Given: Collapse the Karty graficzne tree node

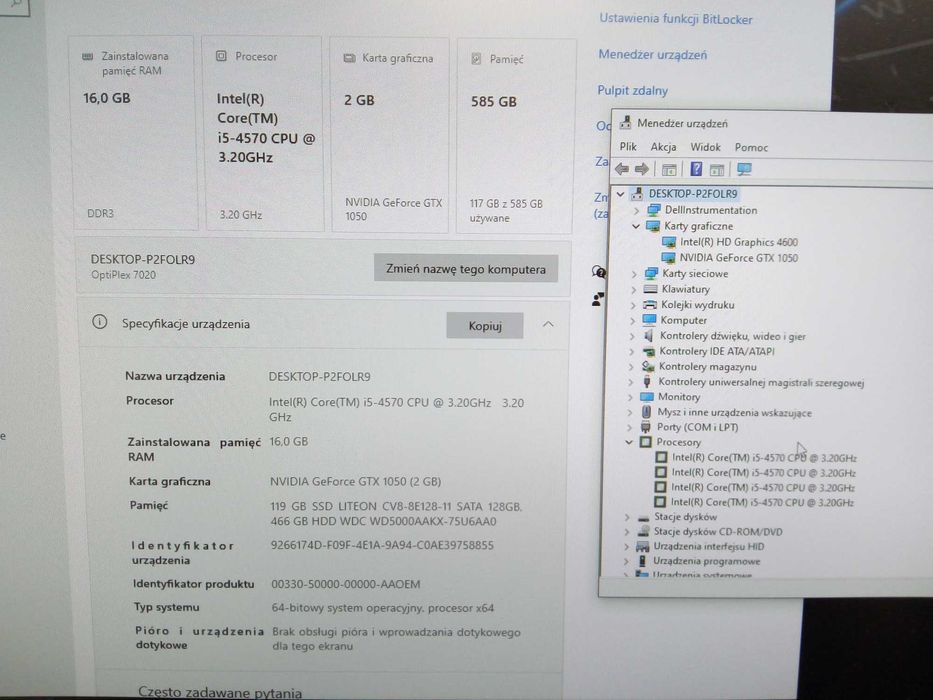Looking at the screenshot, I should pos(635,226).
